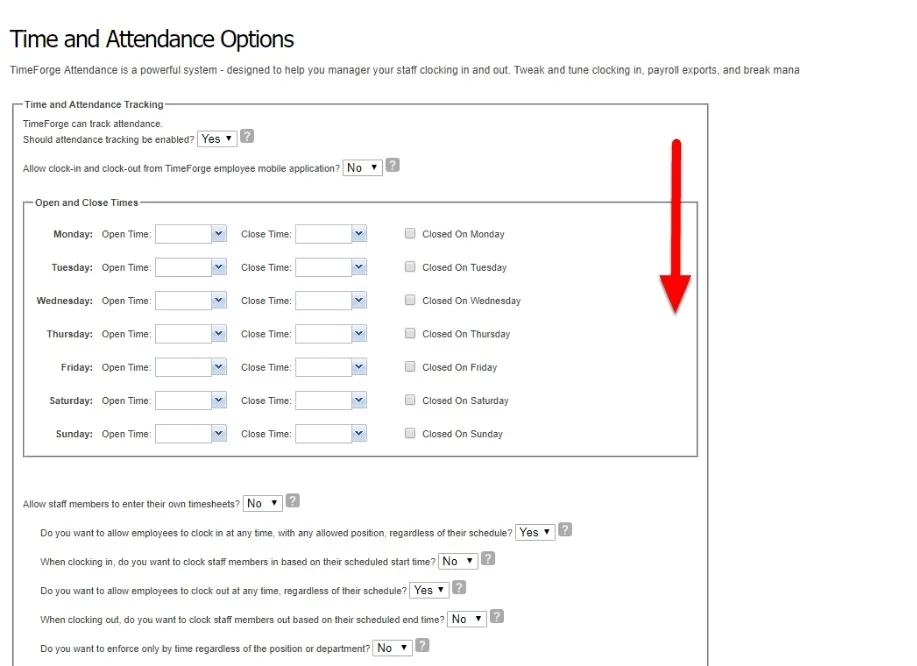
Task: Open clock out at any time Yes dropdown
Action: pyautogui.click(x=429, y=590)
